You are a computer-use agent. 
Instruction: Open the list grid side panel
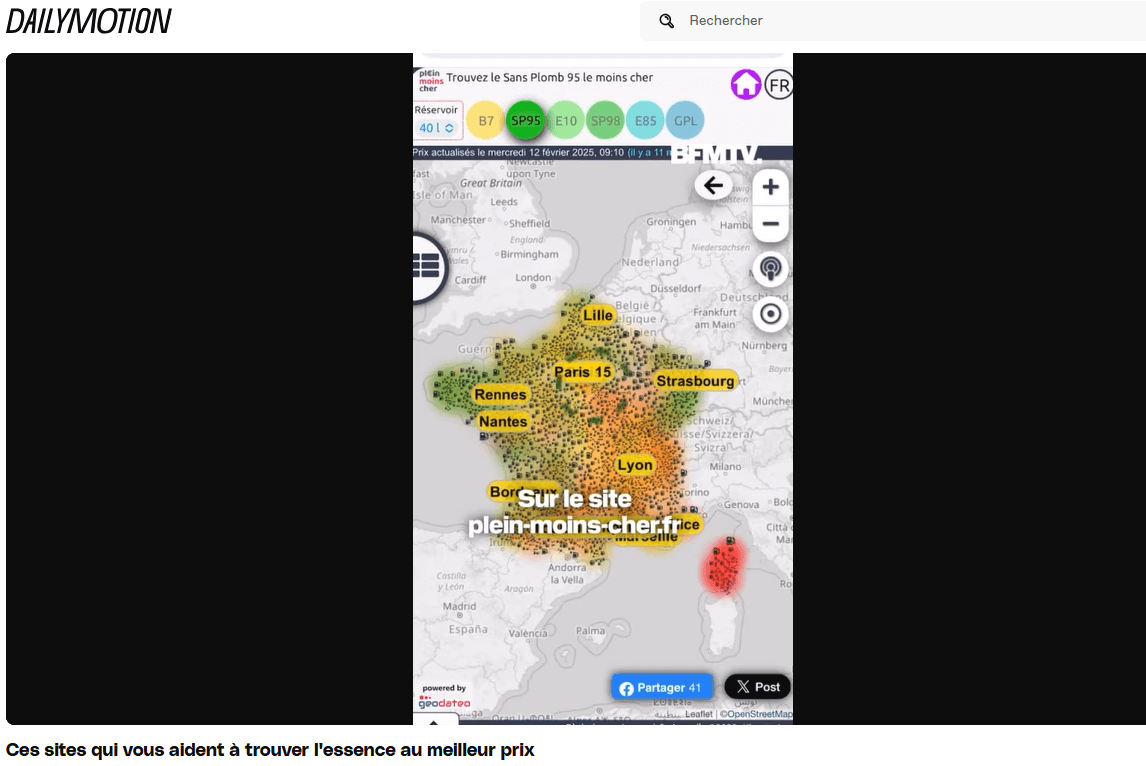click(x=427, y=266)
